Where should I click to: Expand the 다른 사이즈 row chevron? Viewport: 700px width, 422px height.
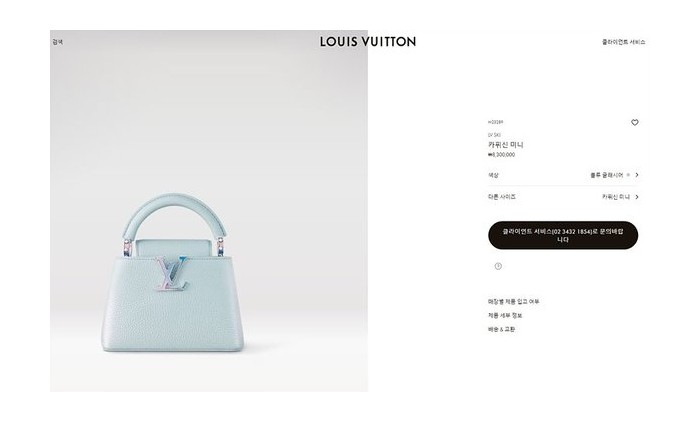(x=637, y=197)
